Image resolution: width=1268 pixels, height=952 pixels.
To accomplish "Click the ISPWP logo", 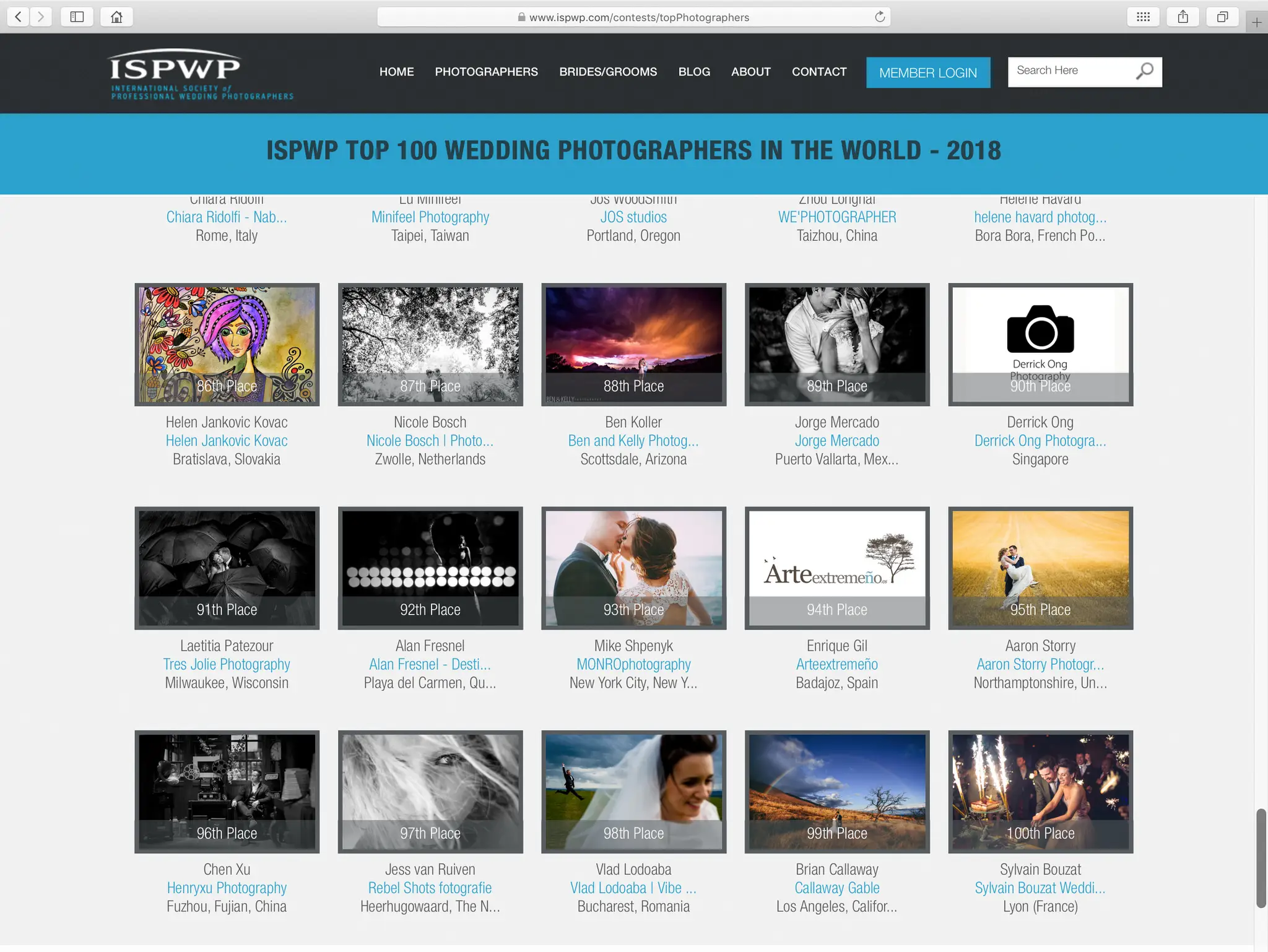I will pyautogui.click(x=201, y=74).
